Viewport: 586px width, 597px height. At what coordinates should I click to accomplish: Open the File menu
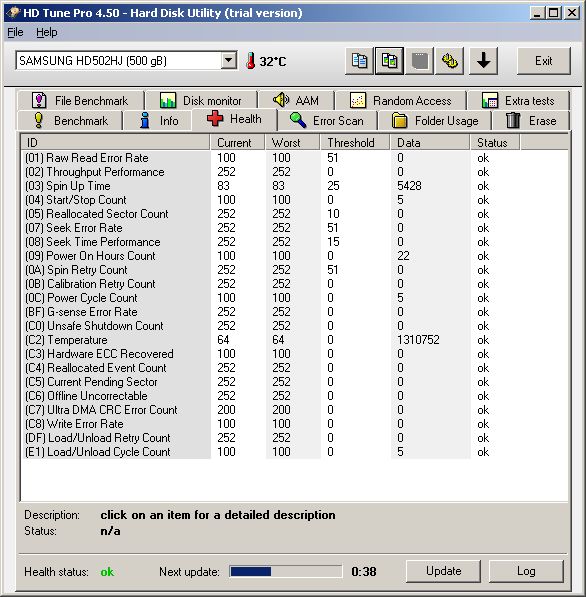(15, 32)
